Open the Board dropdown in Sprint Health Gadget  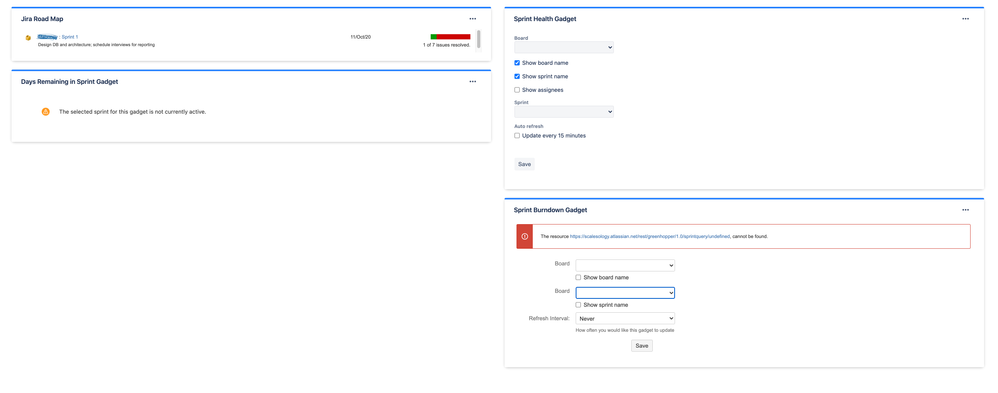[x=564, y=47]
